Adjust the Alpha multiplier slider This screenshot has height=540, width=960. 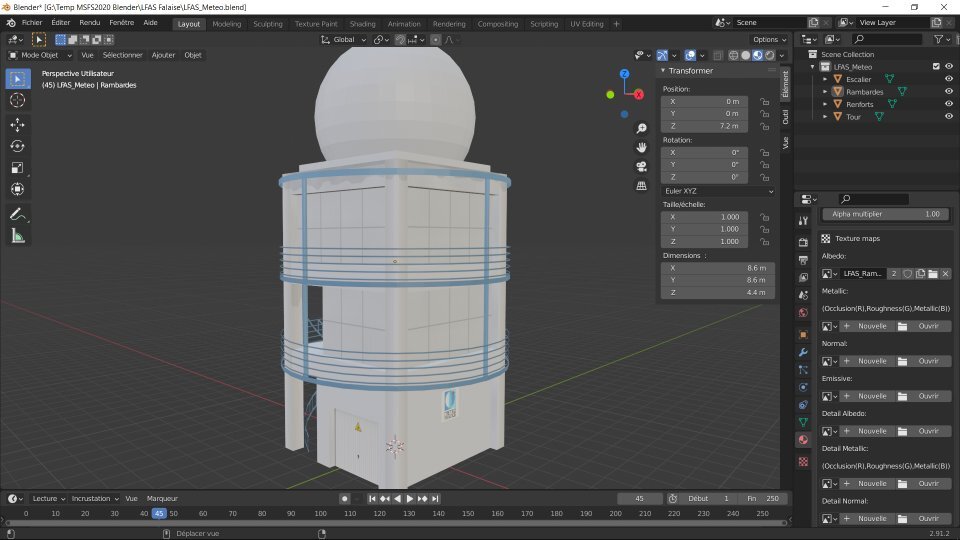pyautogui.click(x=885, y=214)
